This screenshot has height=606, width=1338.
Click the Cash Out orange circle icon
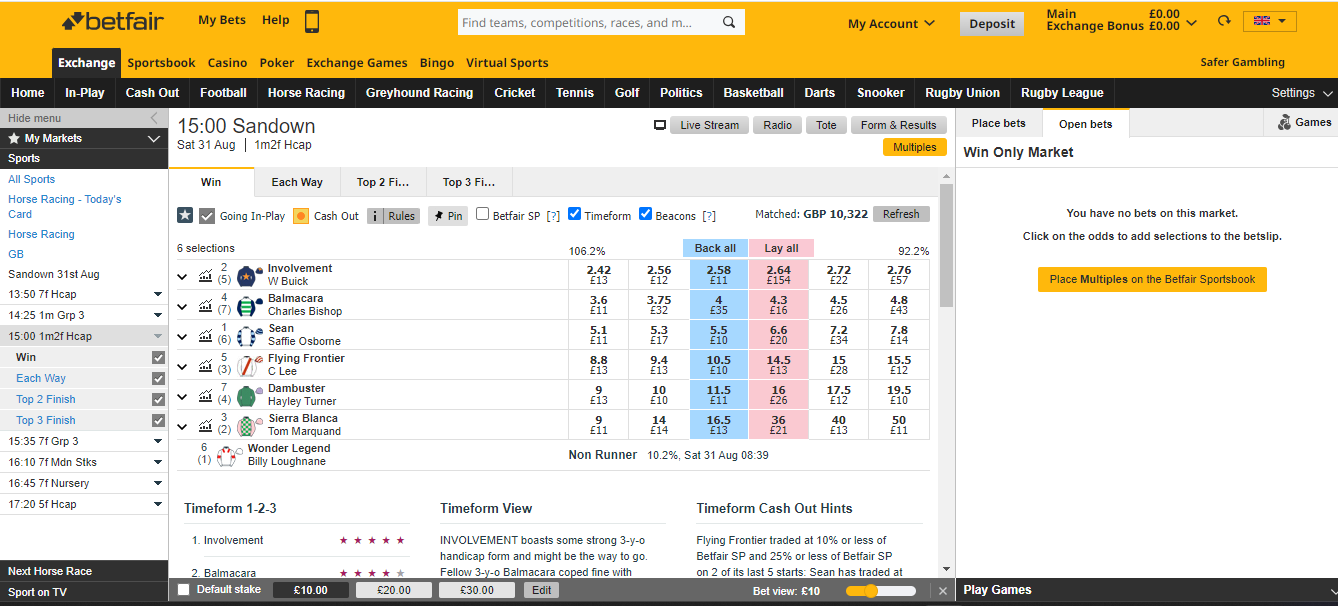(x=301, y=215)
